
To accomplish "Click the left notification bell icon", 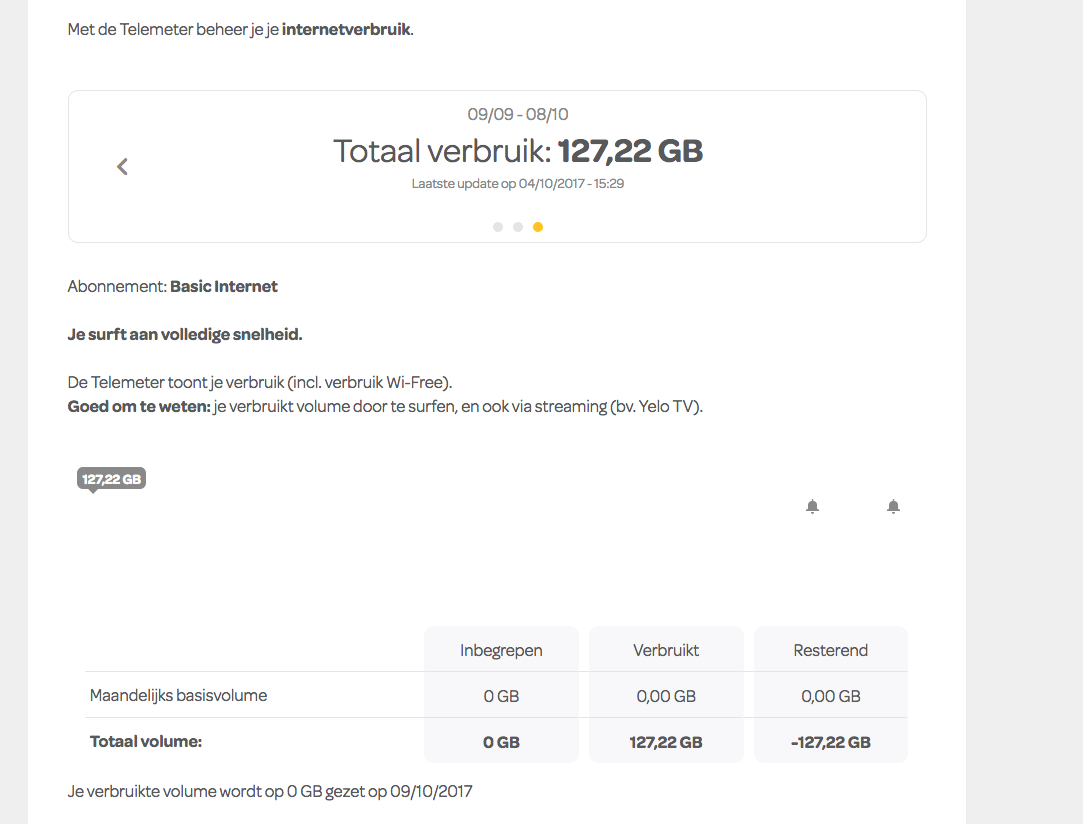I will click(x=812, y=506).
